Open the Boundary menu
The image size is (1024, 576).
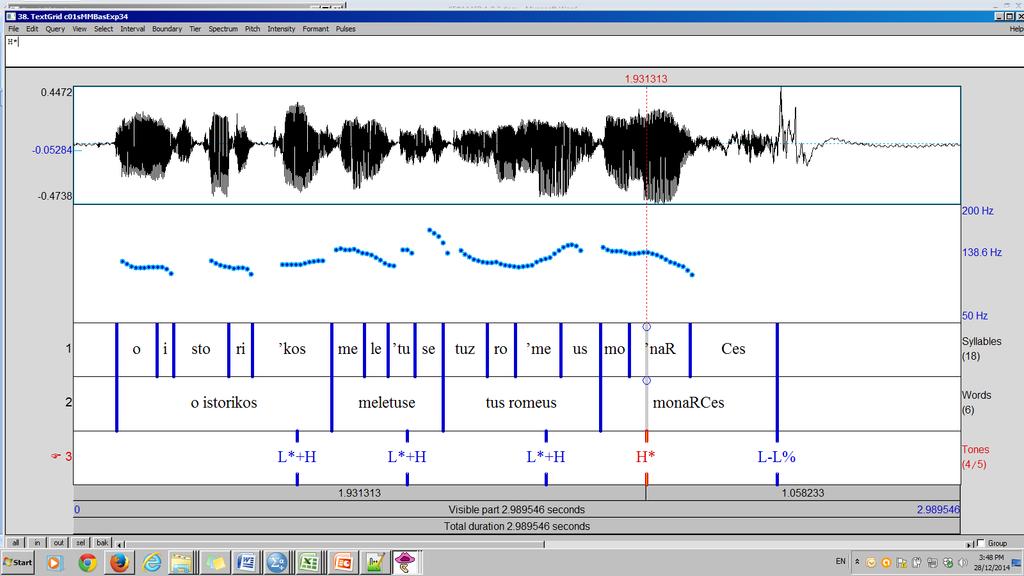167,29
